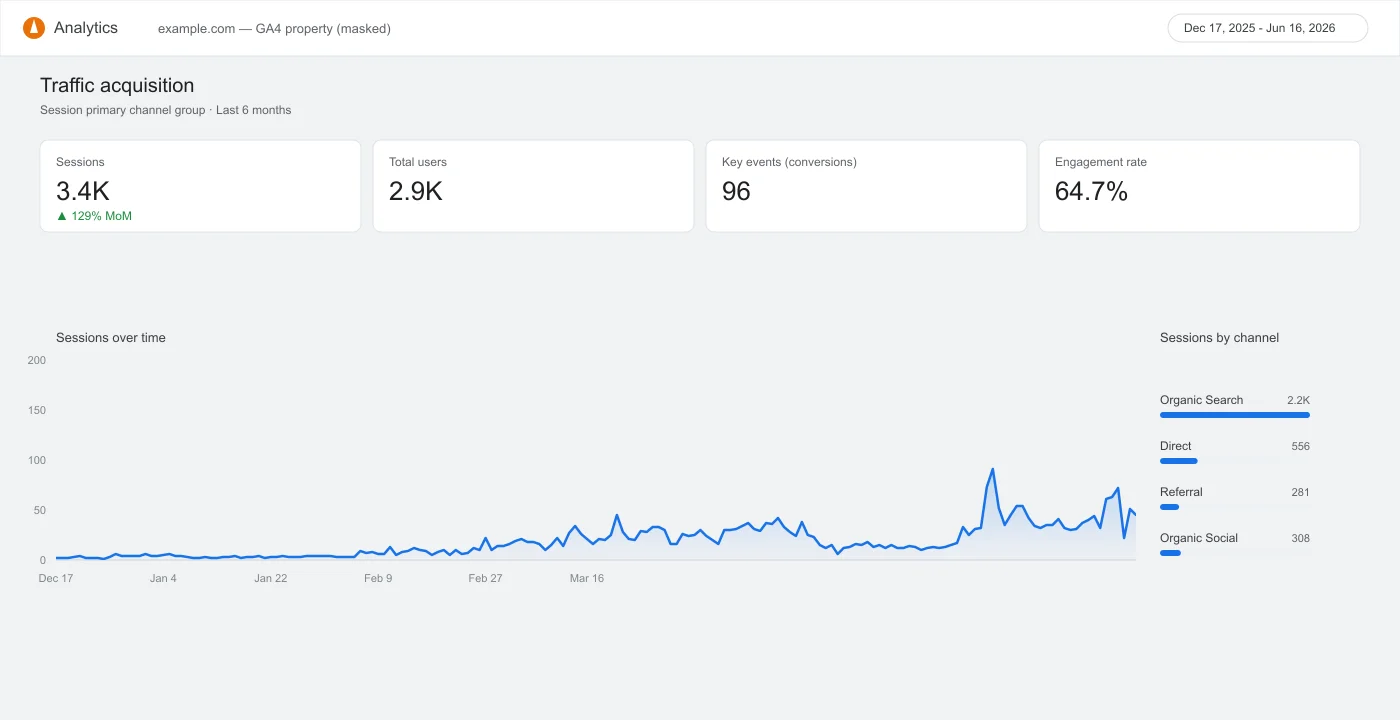
Task: Select the Total users 2.9K card
Action: pyautogui.click(x=533, y=186)
